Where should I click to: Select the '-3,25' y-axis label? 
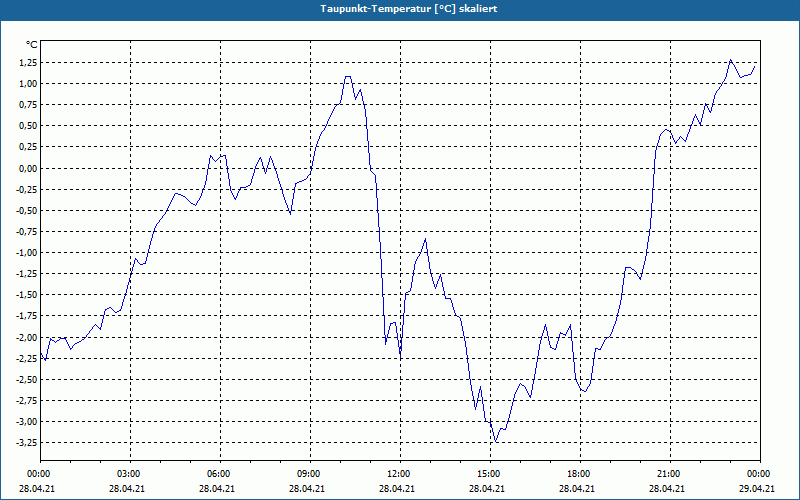pos(27,442)
